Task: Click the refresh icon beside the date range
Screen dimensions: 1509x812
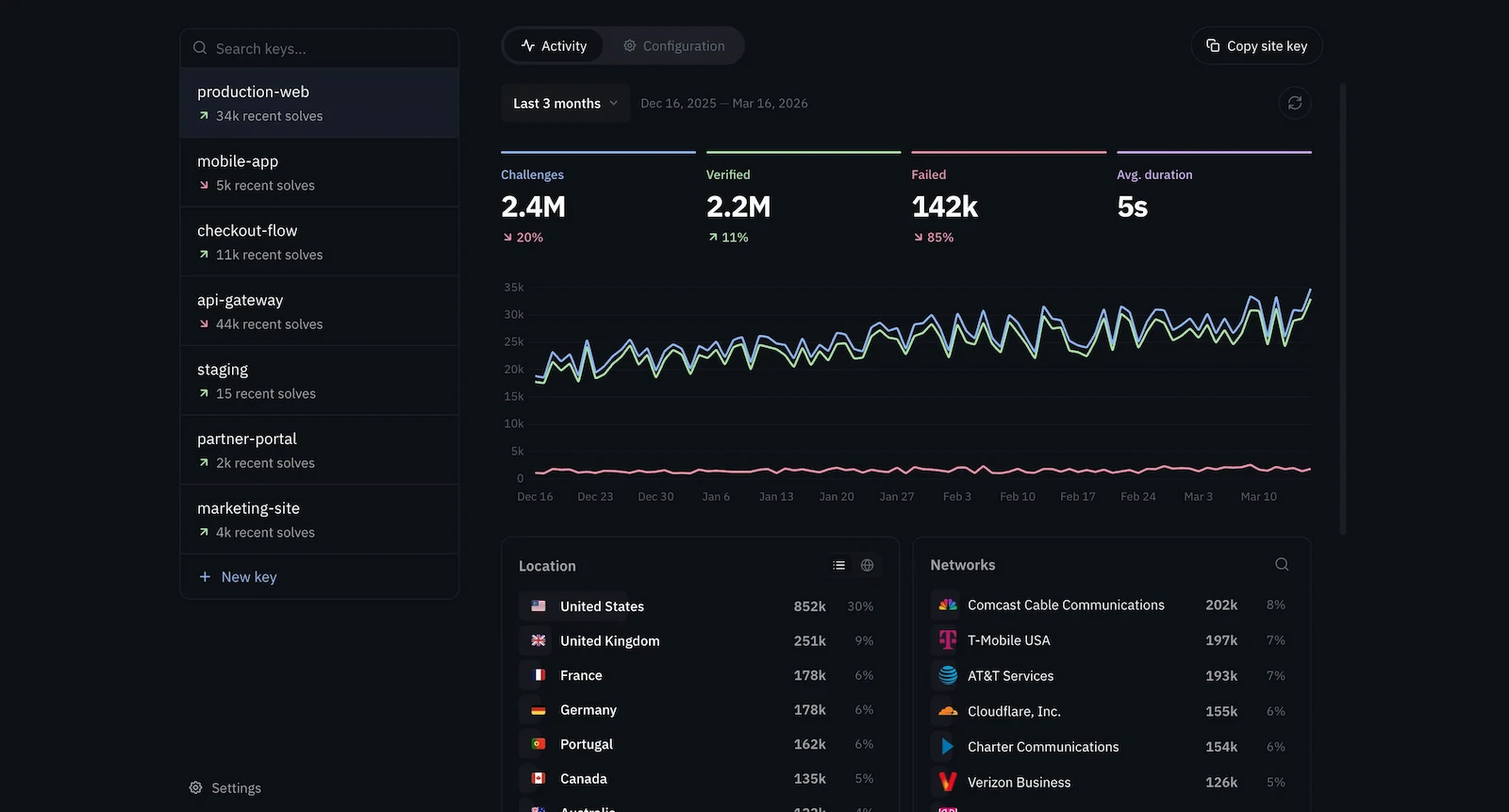Action: (1295, 103)
